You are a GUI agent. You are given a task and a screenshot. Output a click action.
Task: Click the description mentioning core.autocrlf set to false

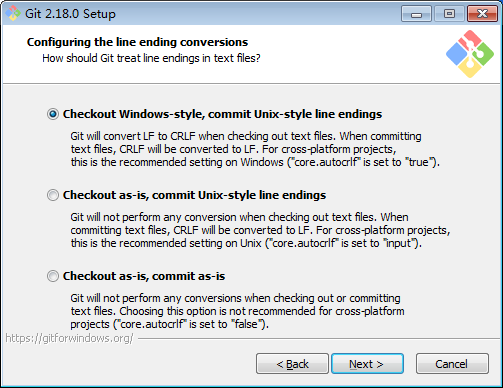[237, 311]
